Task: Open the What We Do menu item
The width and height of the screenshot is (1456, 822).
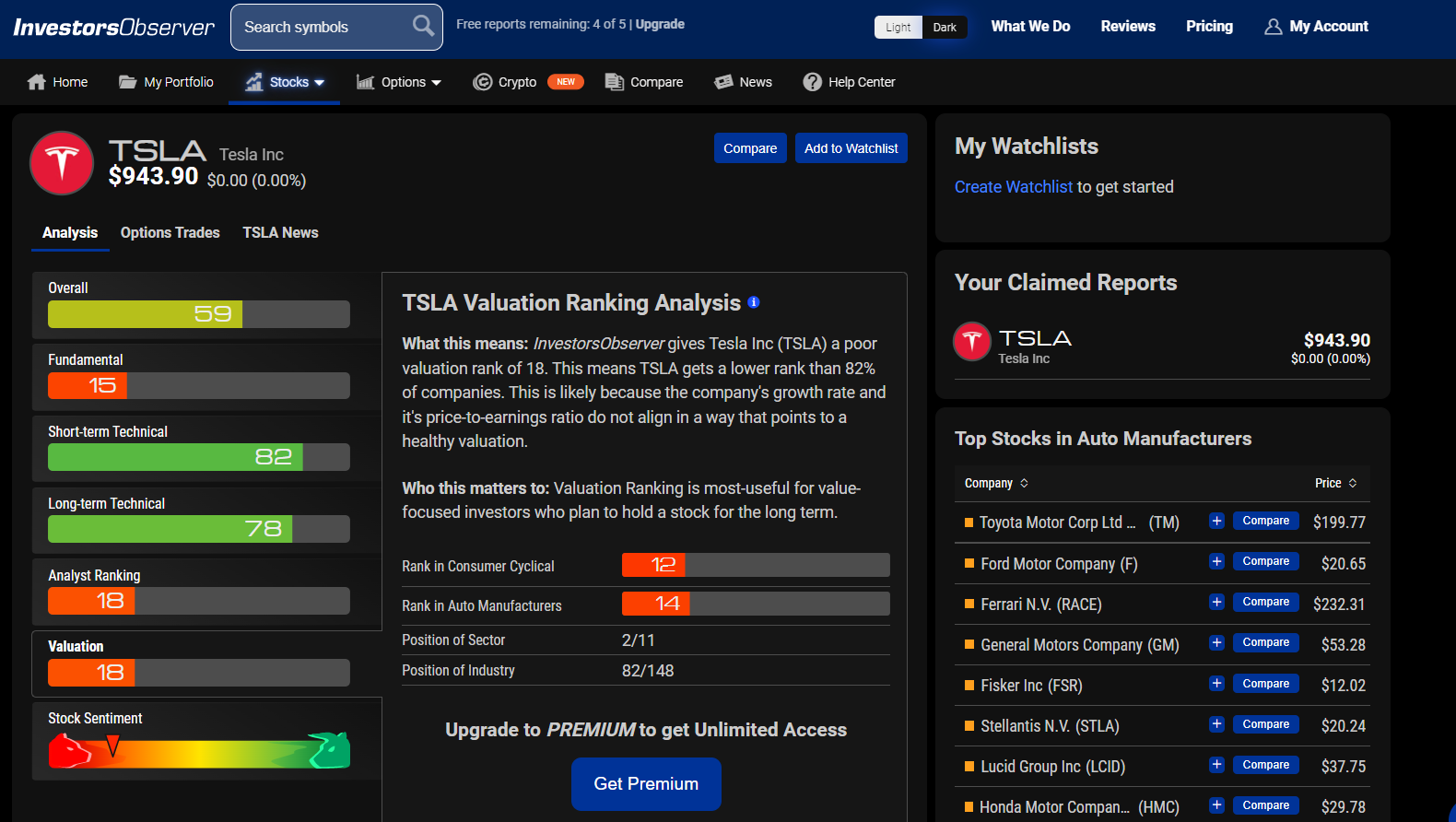Action: 1030,27
